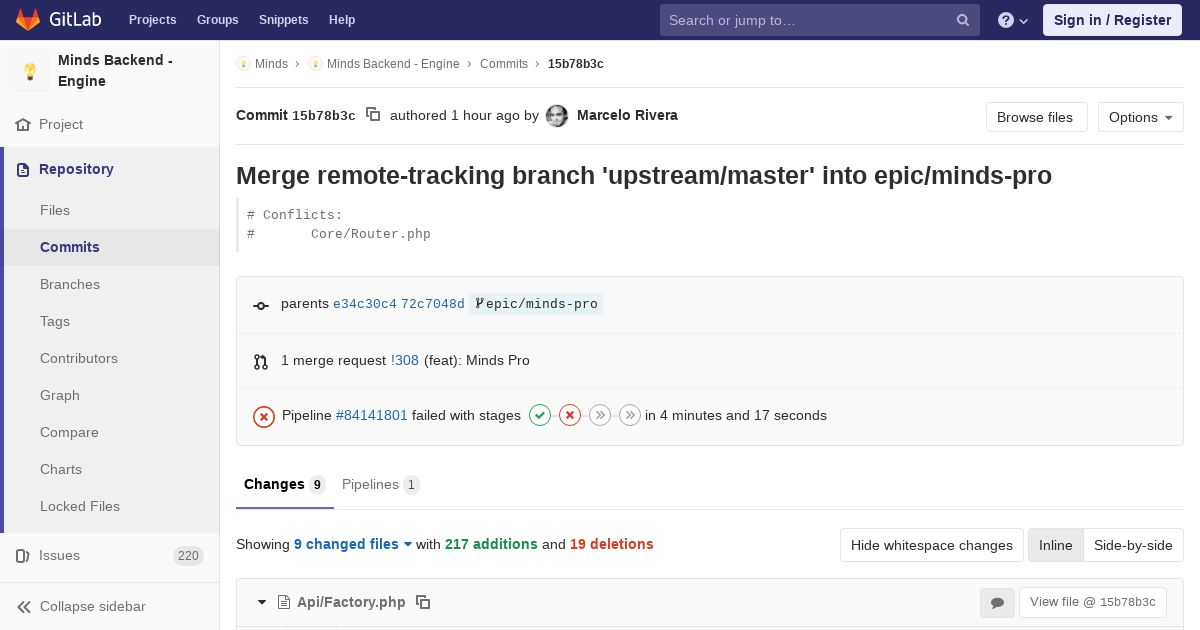The image size is (1200, 630).
Task: Click the failed pipeline status icon
Action: (264, 416)
